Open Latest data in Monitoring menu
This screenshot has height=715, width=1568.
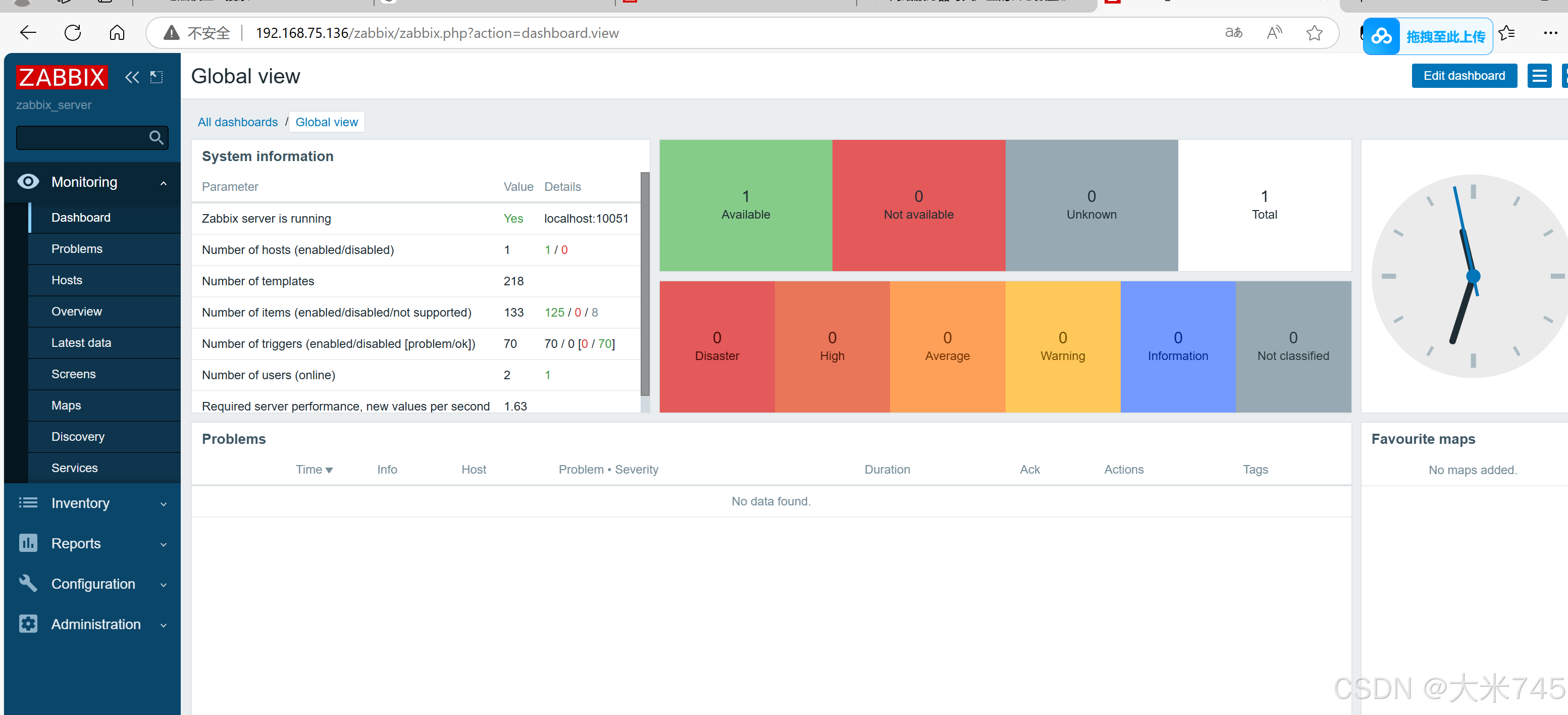[81, 343]
